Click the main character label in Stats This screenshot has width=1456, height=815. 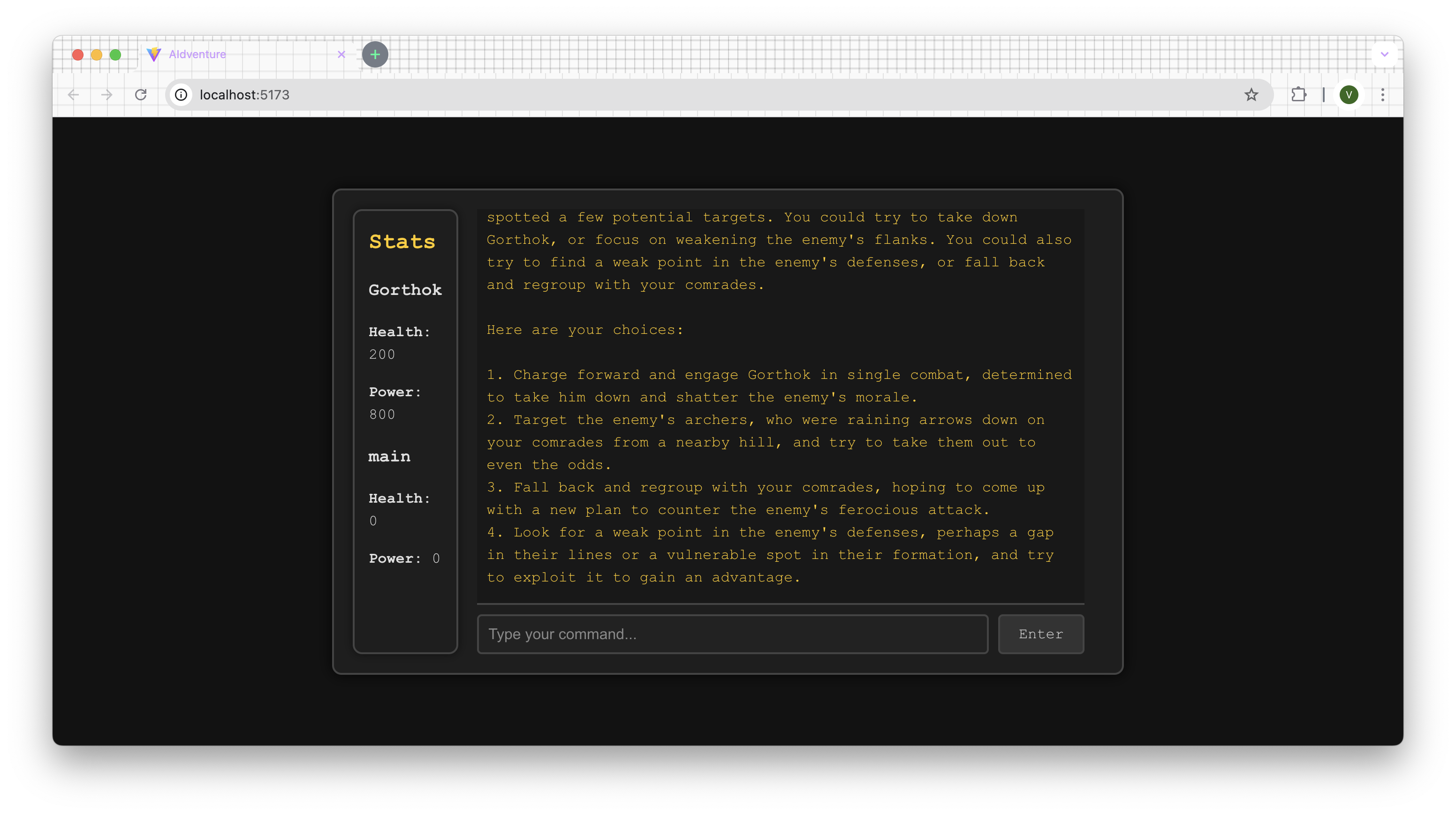(389, 457)
